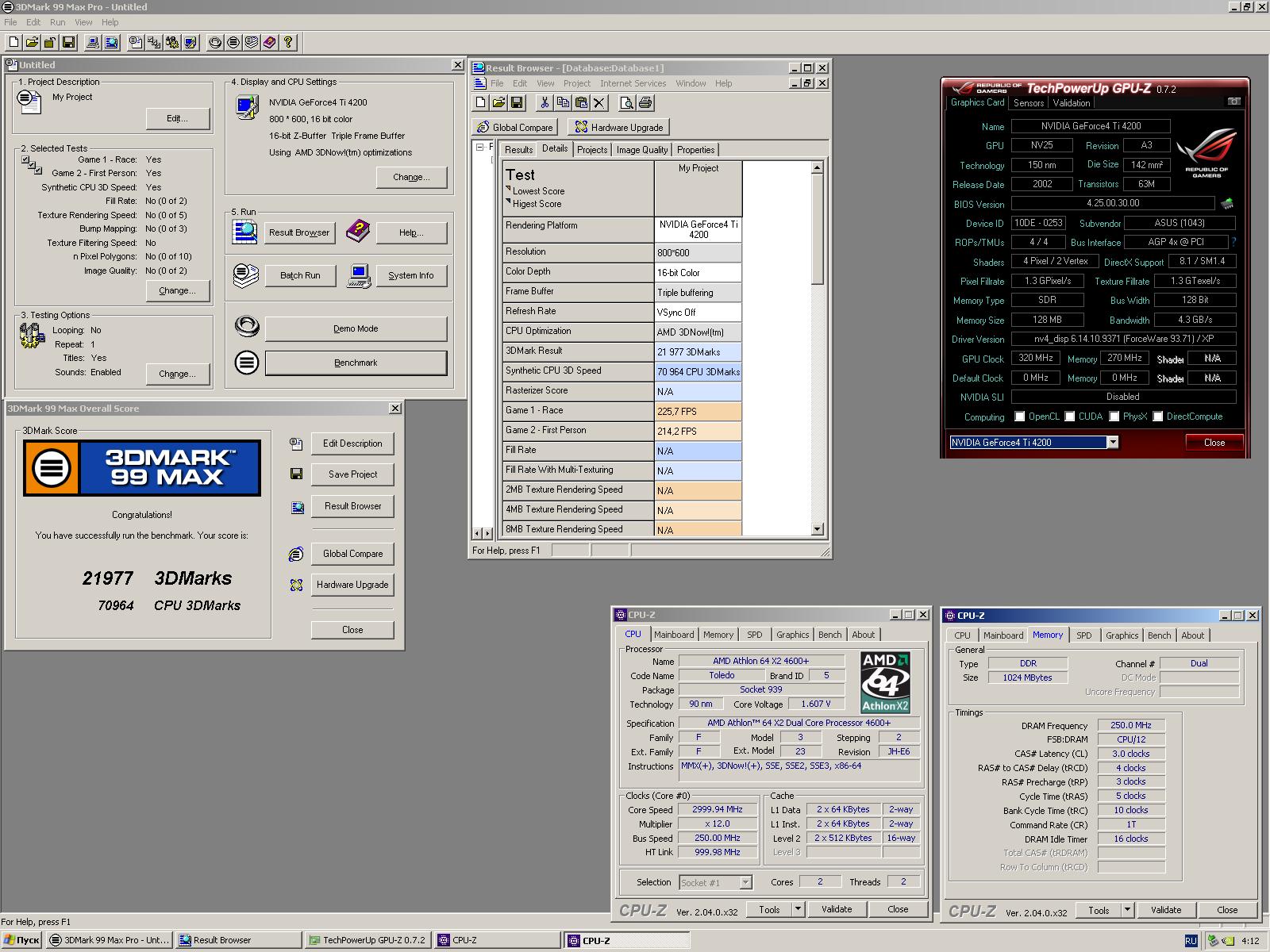Open Internet Services menu in Result Browser

coord(633,83)
